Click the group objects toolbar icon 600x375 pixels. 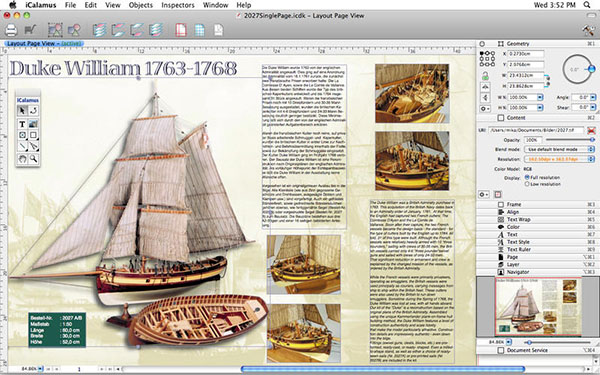point(55,30)
